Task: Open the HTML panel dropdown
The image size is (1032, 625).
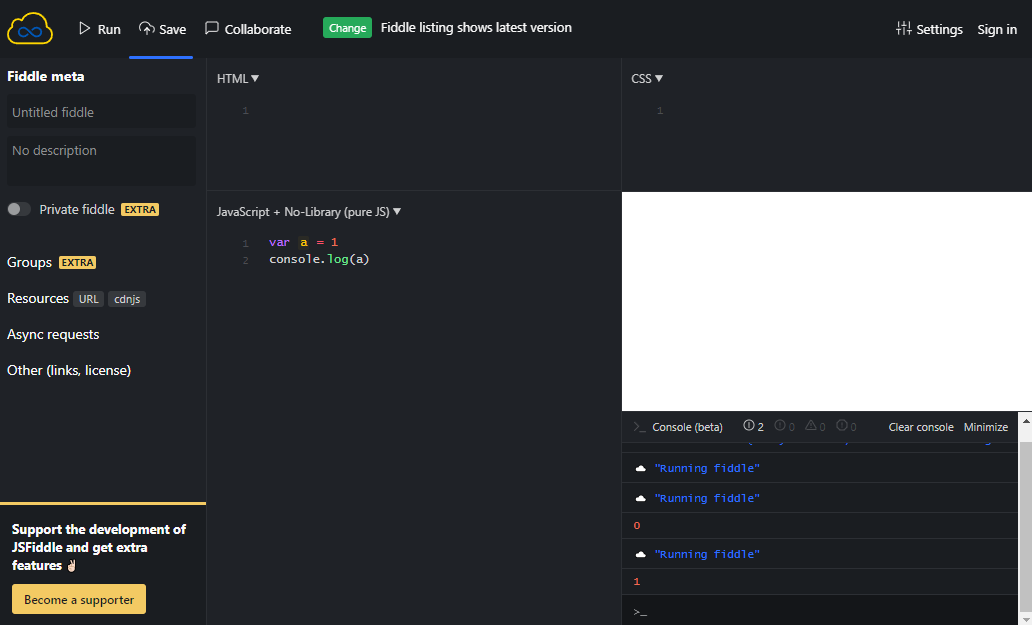Action: pyautogui.click(x=238, y=78)
